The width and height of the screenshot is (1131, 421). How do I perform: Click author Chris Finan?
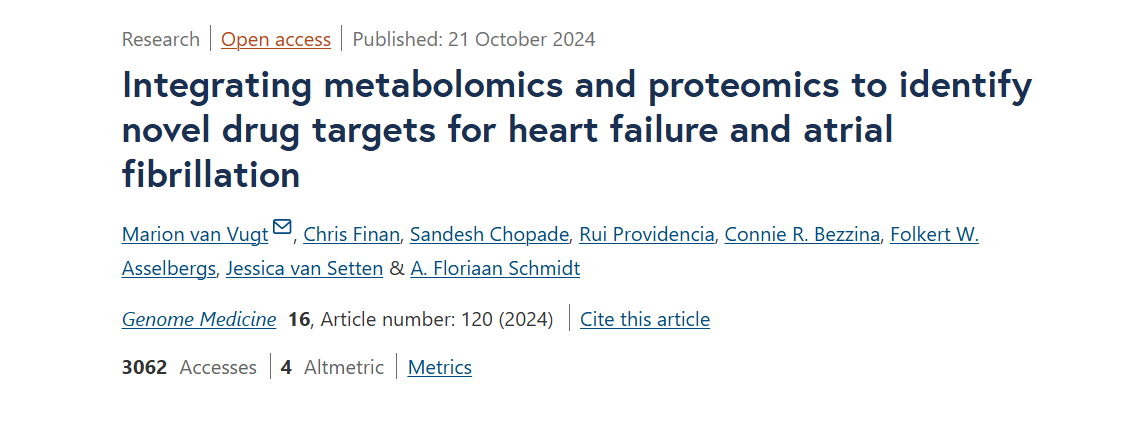click(352, 235)
